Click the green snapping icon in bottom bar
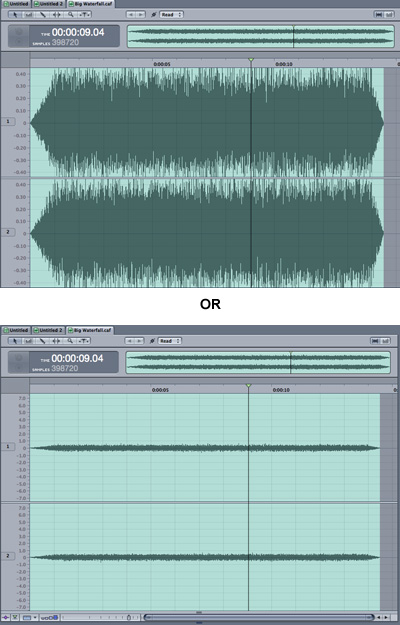This screenshot has height=625, width=400. pos(15,617)
